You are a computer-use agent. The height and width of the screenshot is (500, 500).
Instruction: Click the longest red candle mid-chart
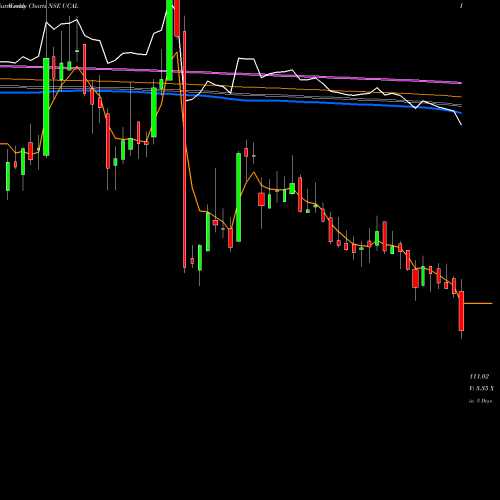[x=184, y=149]
